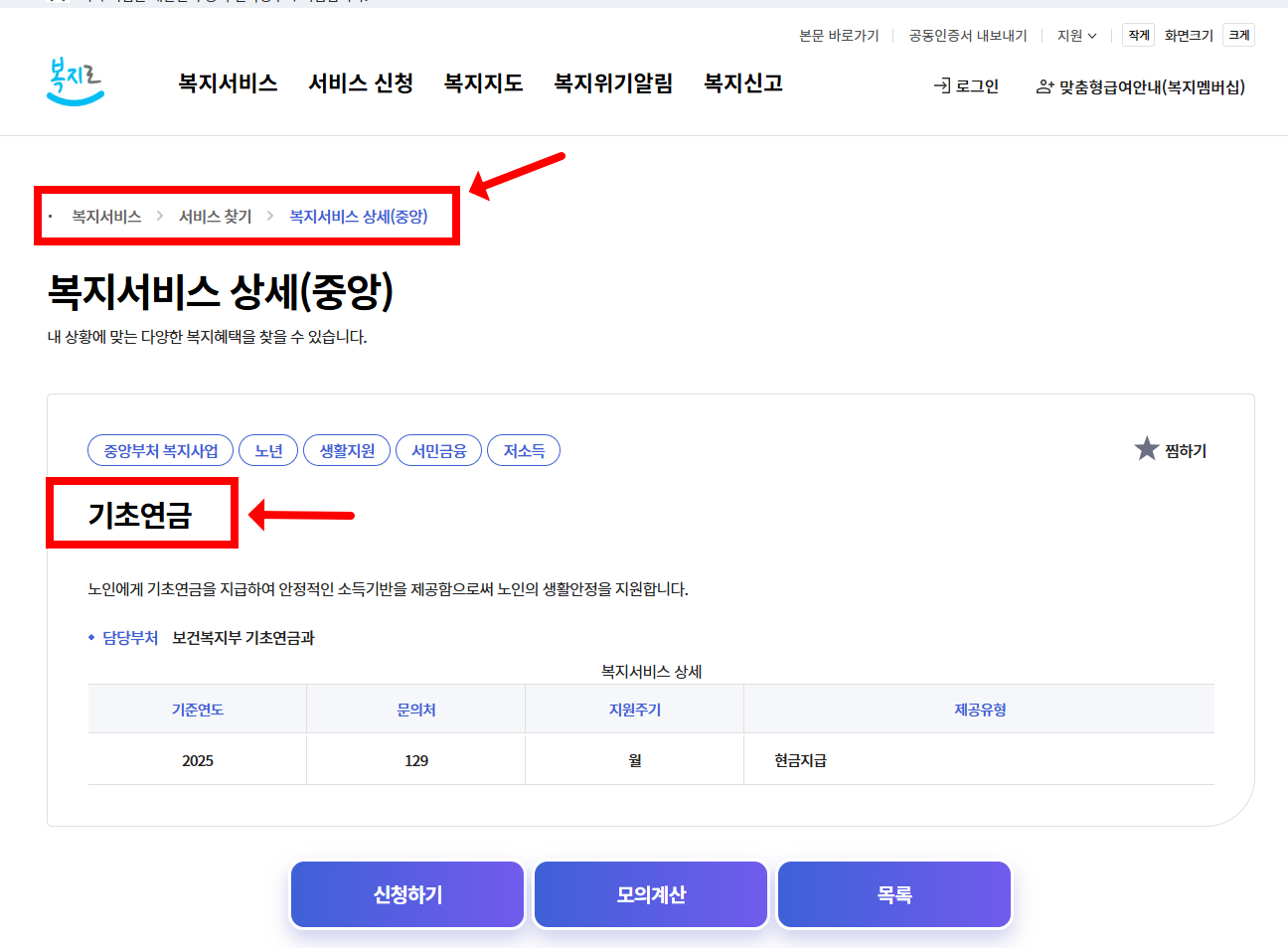Click 크게 to increase font size
Image resolution: width=1288 pixels, height=948 pixels.
(x=1238, y=34)
